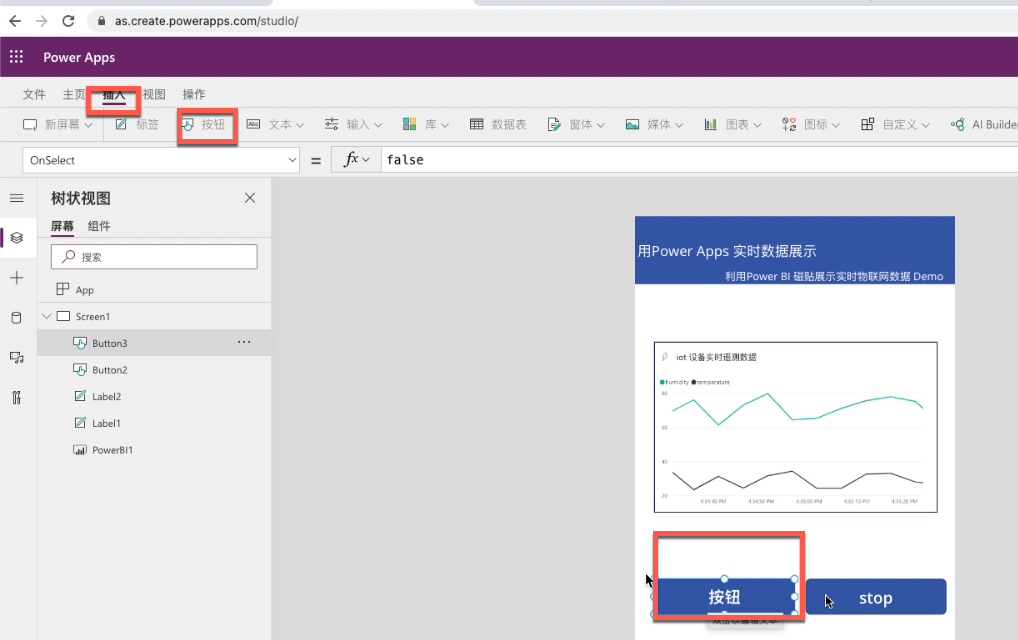Select the 用Power Apps 实时数据展示 title label
The image size is (1018, 640).
(x=726, y=251)
